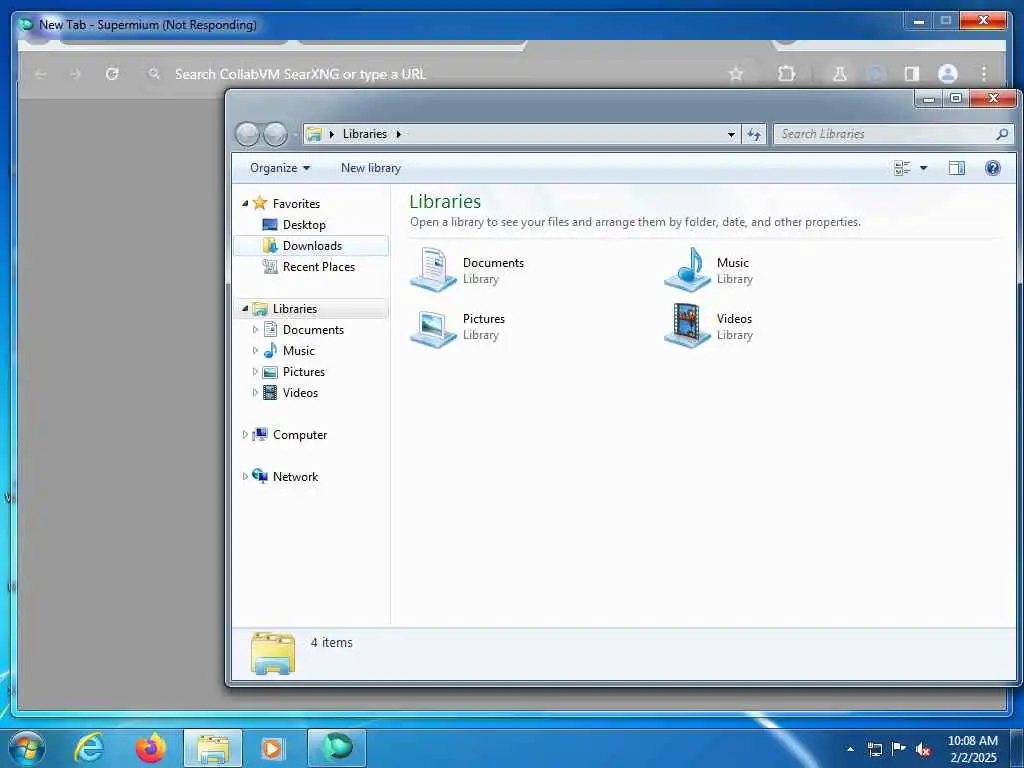The height and width of the screenshot is (768, 1024).
Task: Expand the Documents tree node arrow
Action: pos(255,330)
